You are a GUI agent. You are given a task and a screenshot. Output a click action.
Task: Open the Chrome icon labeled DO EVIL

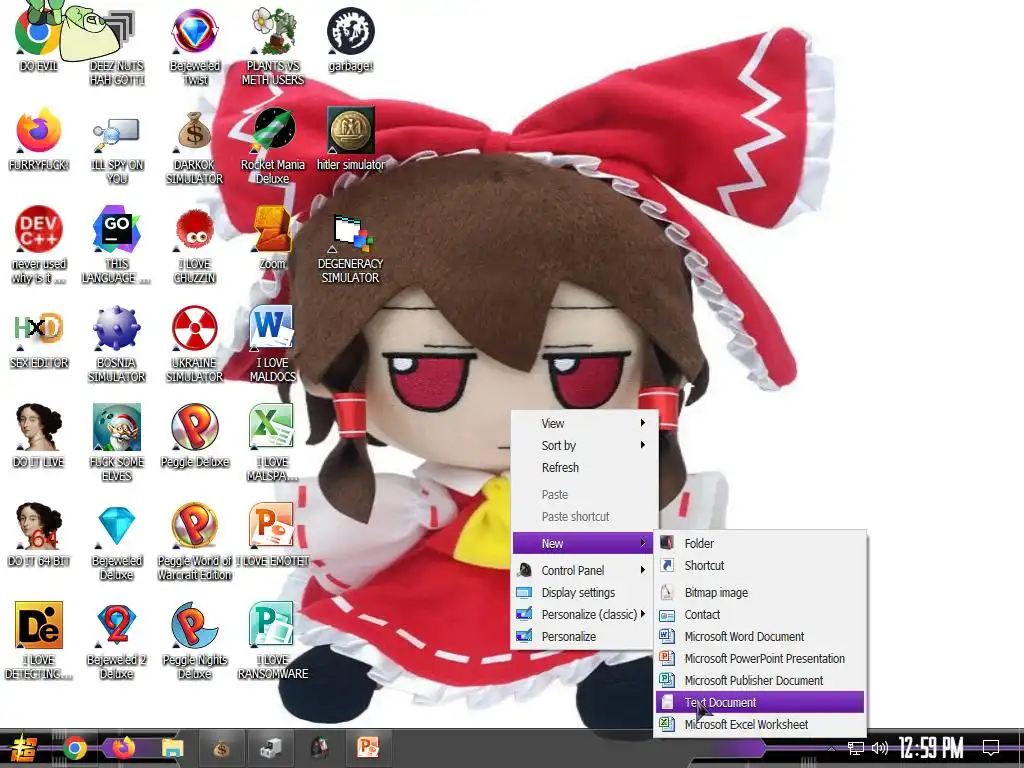point(38,33)
